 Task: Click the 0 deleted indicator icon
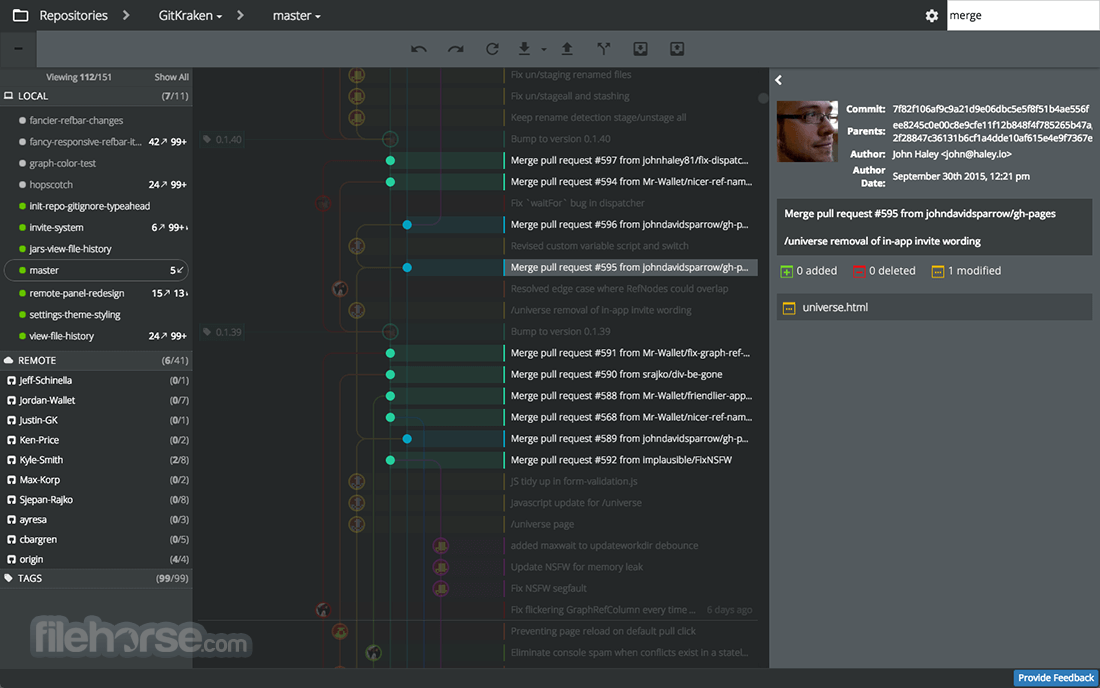(x=859, y=271)
